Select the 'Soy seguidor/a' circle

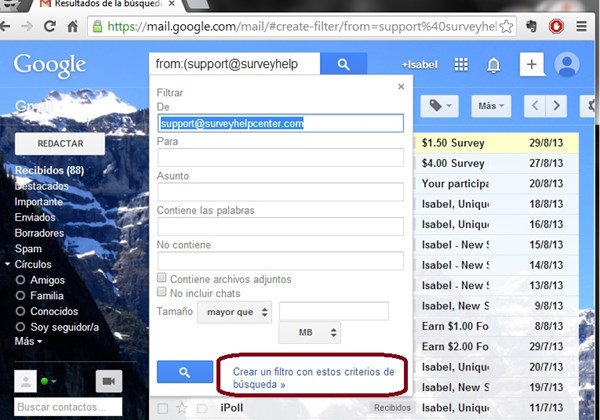pyautogui.click(x=64, y=327)
